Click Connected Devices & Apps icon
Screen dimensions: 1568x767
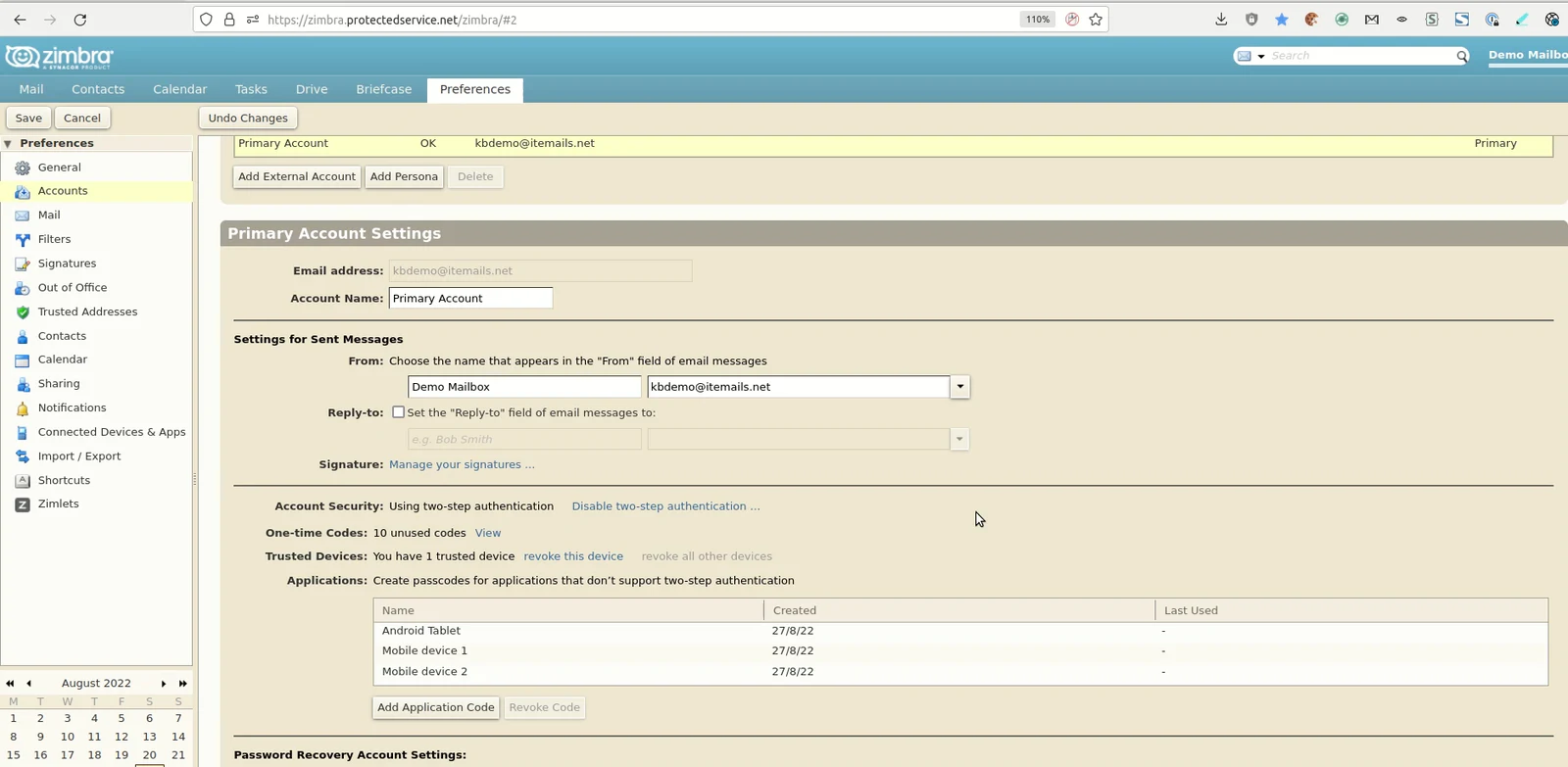click(x=23, y=432)
